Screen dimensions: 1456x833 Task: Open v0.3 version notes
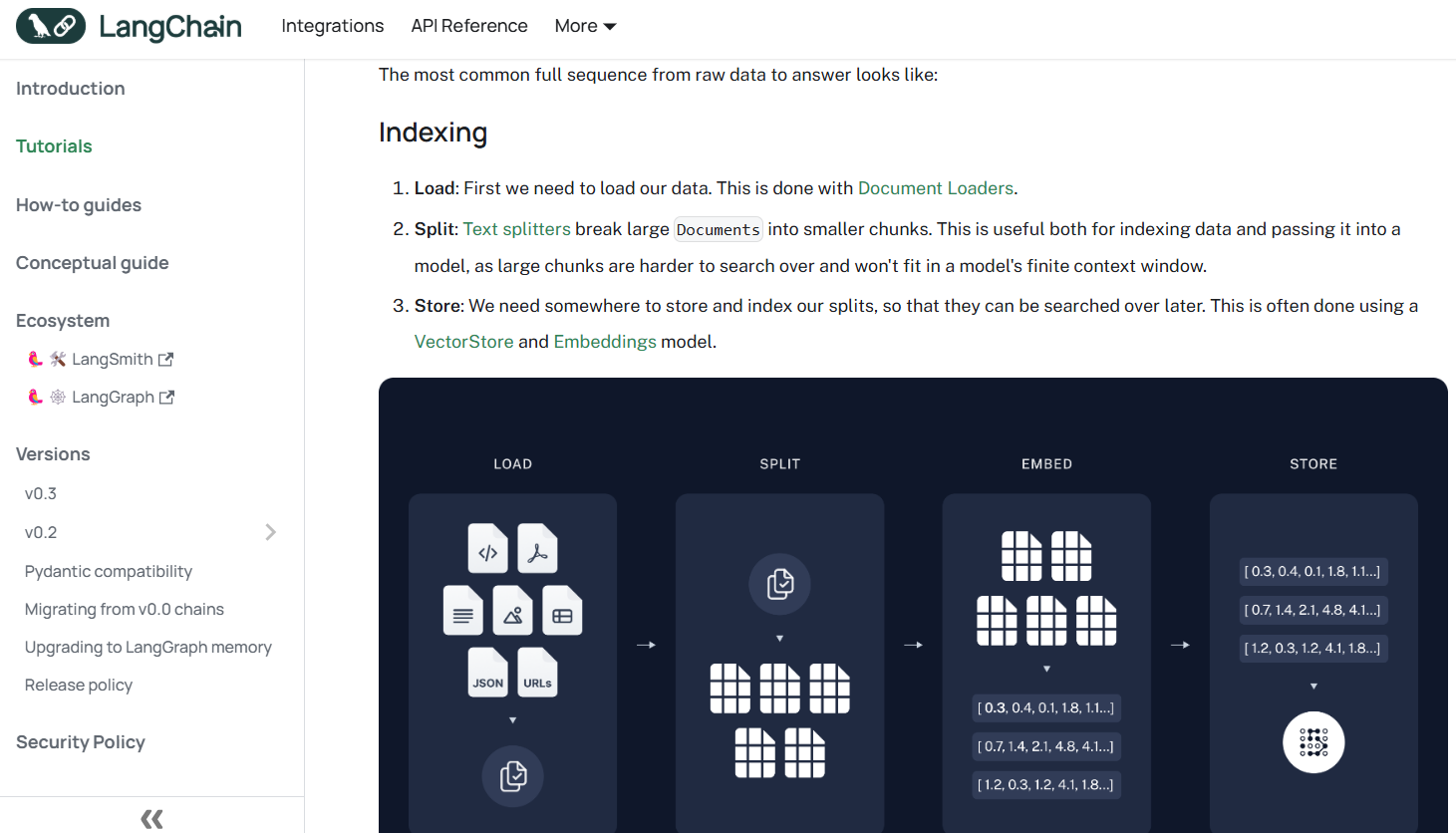point(41,493)
